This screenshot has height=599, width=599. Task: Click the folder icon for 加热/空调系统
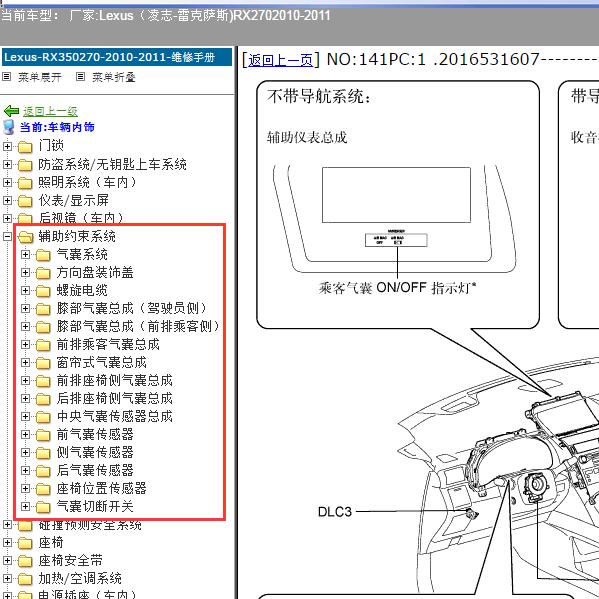[25, 579]
